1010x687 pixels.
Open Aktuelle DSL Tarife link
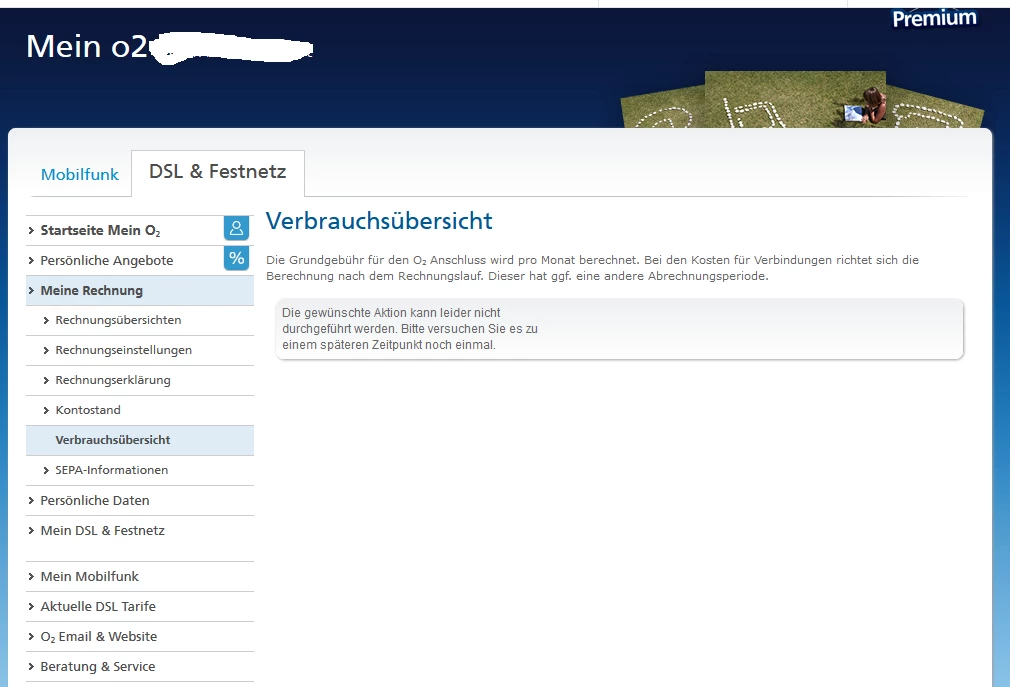coord(98,607)
